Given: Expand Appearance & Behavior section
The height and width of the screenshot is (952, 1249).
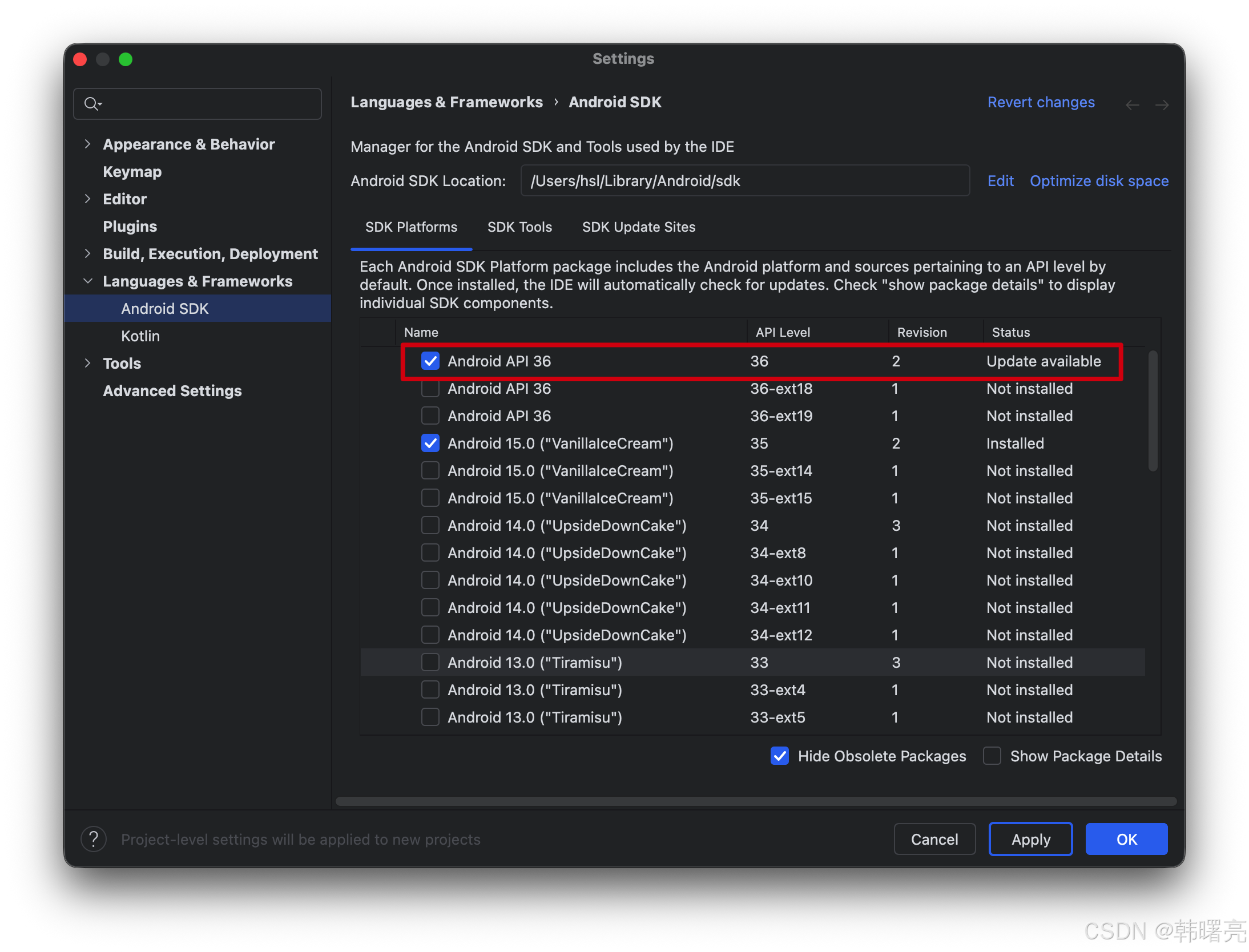Looking at the screenshot, I should (x=87, y=144).
